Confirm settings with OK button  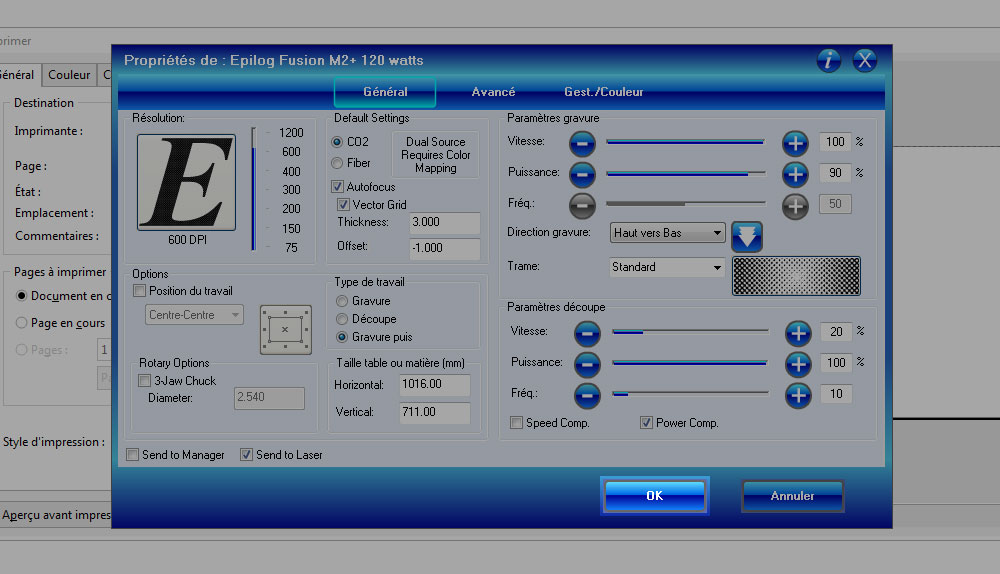(655, 496)
